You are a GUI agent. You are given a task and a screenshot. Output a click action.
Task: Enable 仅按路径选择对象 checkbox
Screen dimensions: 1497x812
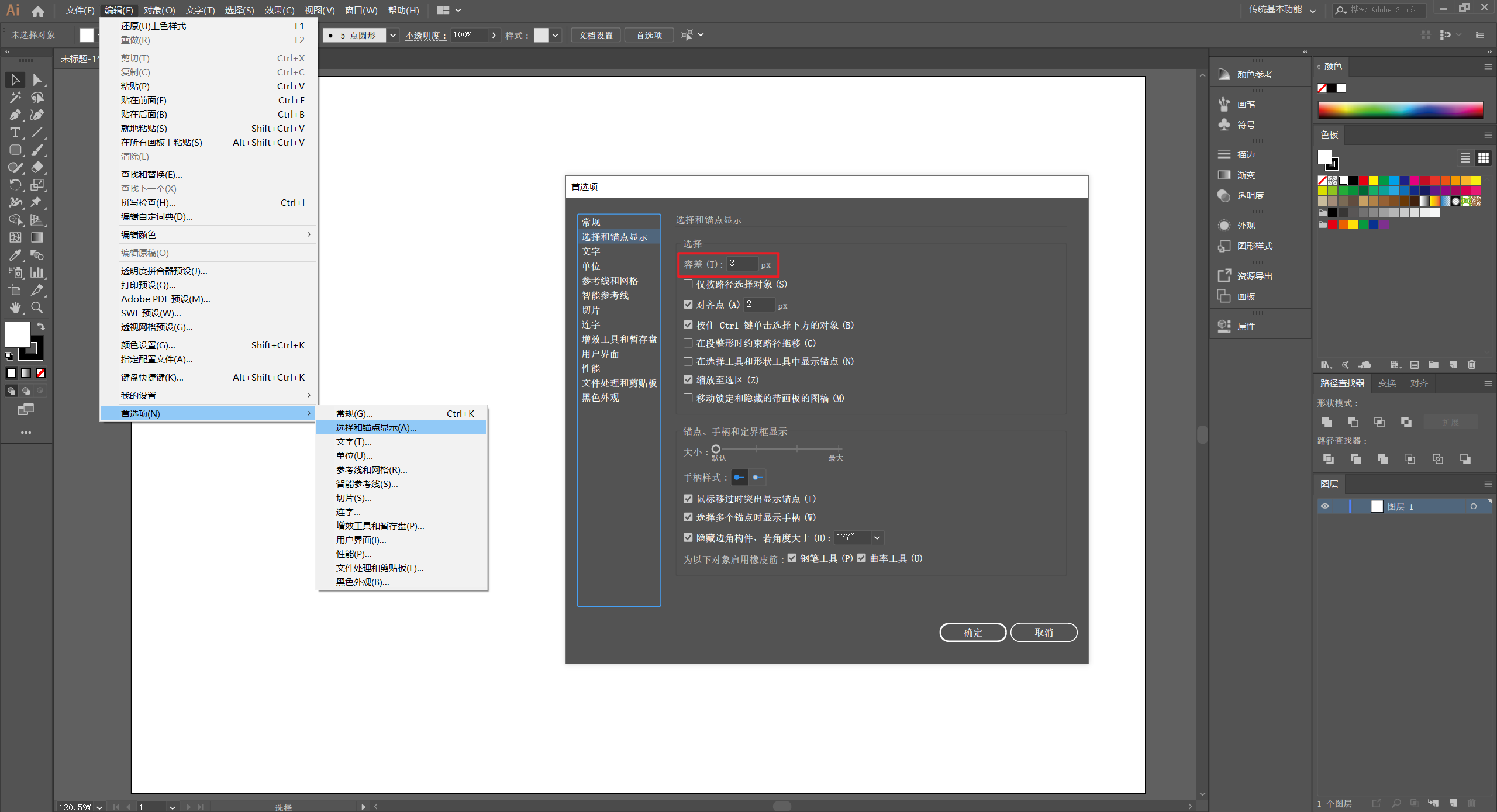point(688,285)
